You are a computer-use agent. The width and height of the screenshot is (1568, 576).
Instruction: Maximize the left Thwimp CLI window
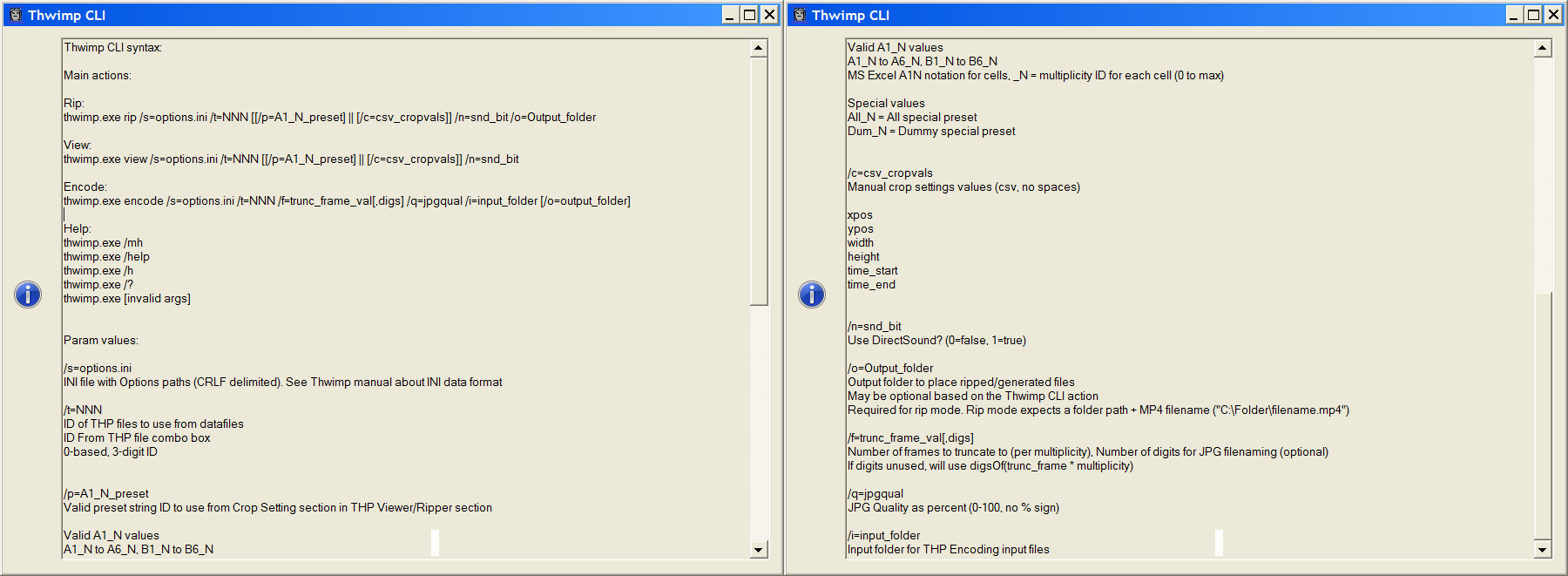(749, 15)
